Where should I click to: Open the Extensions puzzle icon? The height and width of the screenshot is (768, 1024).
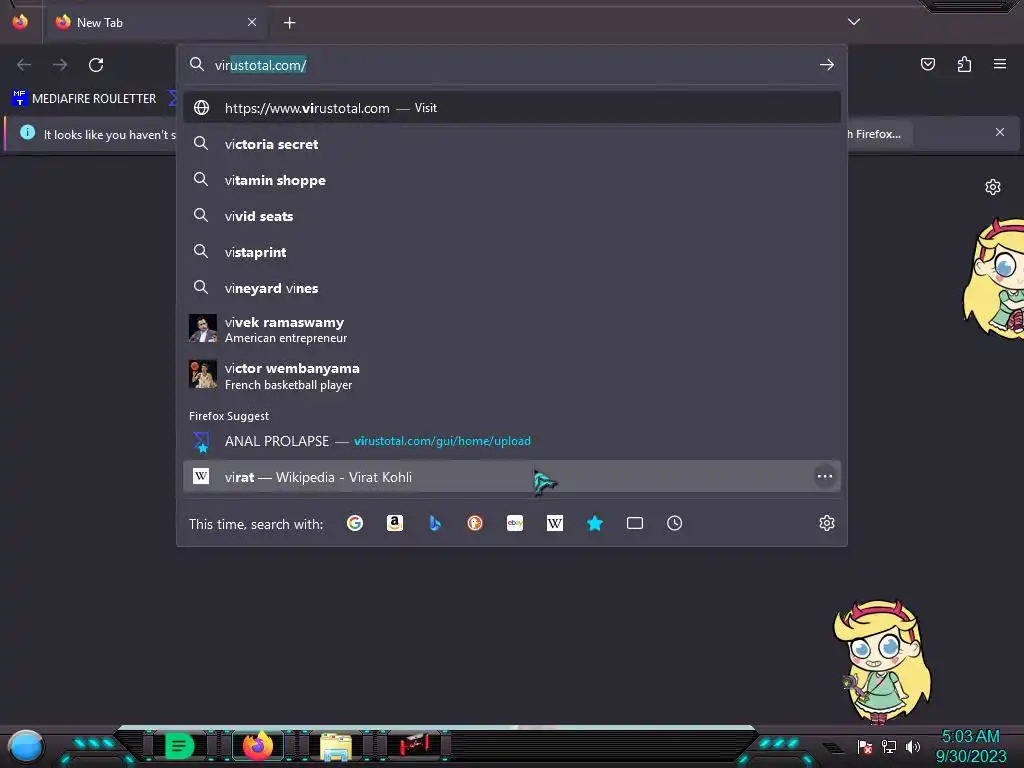[964, 64]
